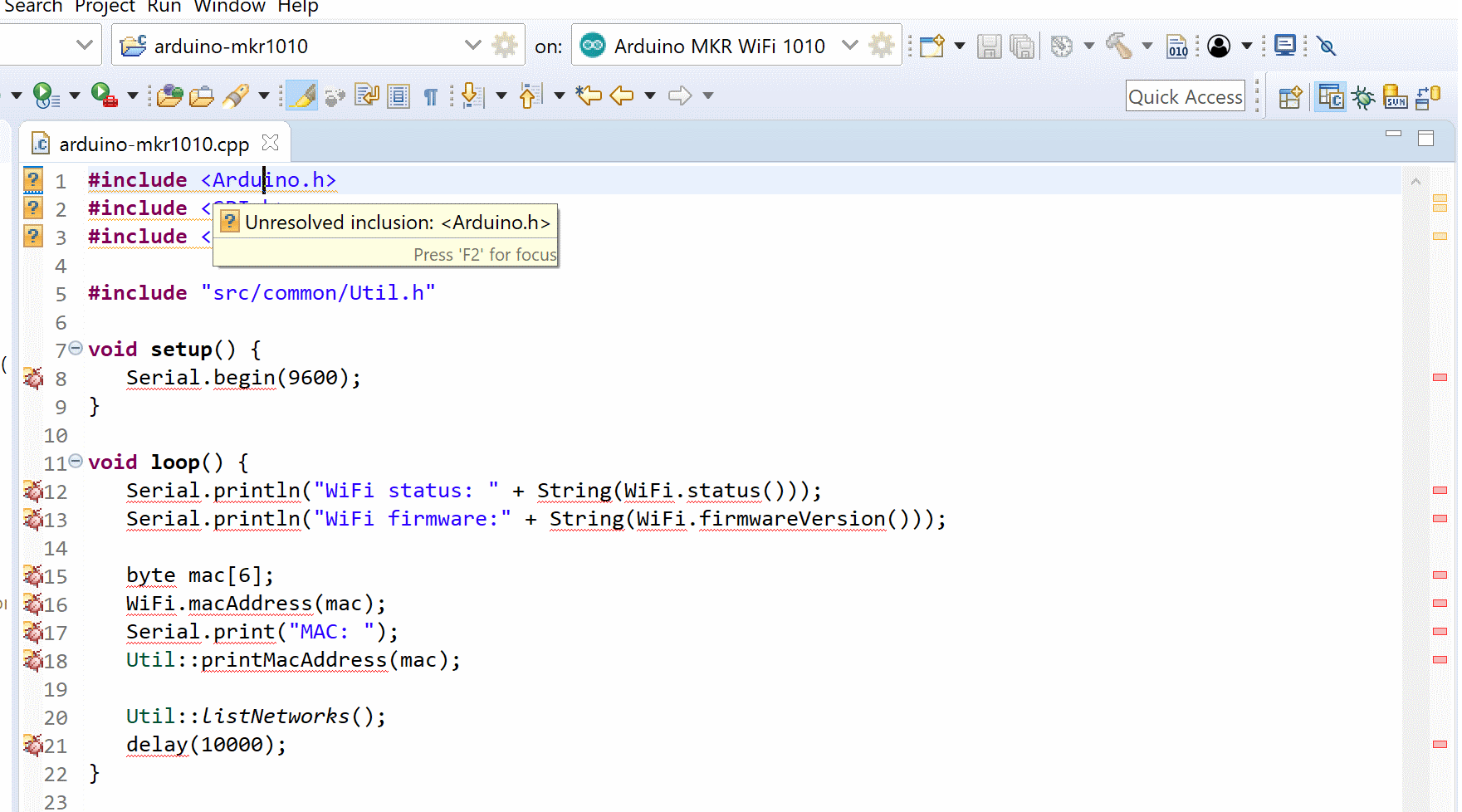Open the Arduino MKR WiFi 1010 target dropdown
Screen dimensions: 1462x812
(x=849, y=45)
